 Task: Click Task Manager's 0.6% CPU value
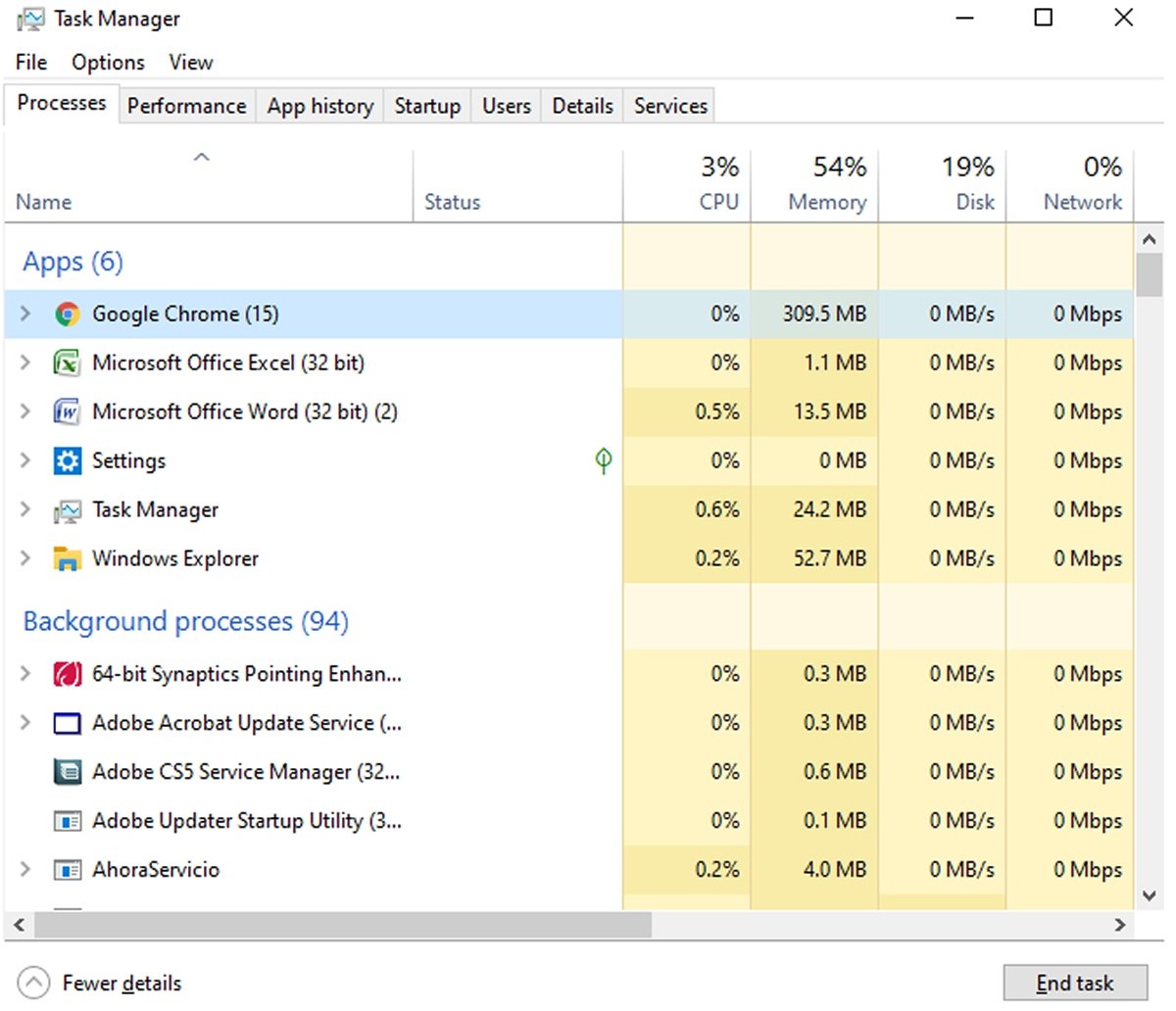pyautogui.click(x=717, y=509)
